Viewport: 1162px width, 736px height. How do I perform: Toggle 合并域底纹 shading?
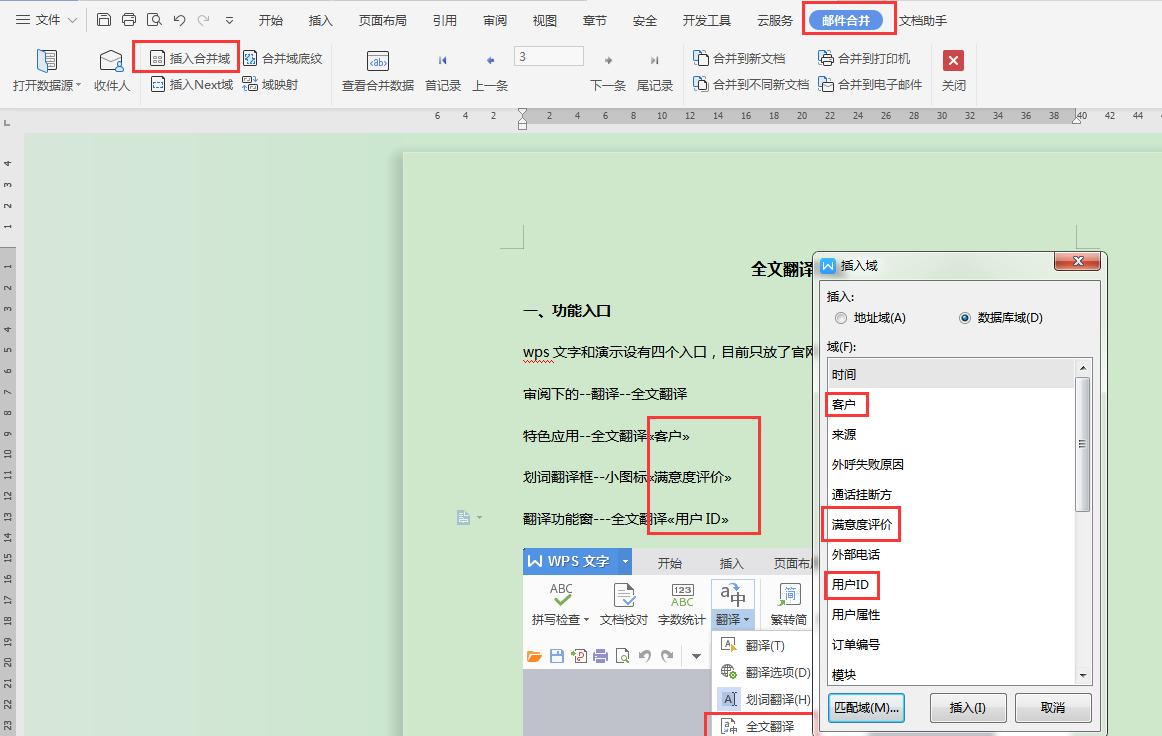click(x=282, y=59)
